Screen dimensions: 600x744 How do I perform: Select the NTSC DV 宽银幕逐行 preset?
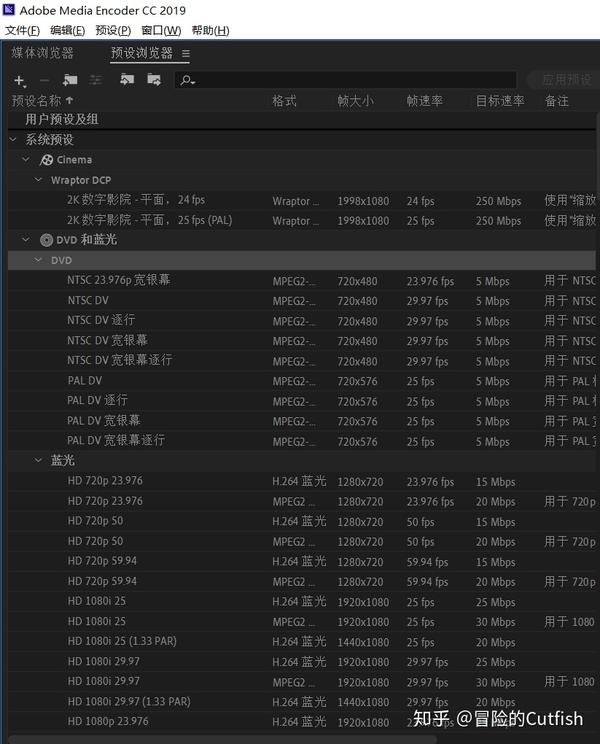(x=302, y=361)
